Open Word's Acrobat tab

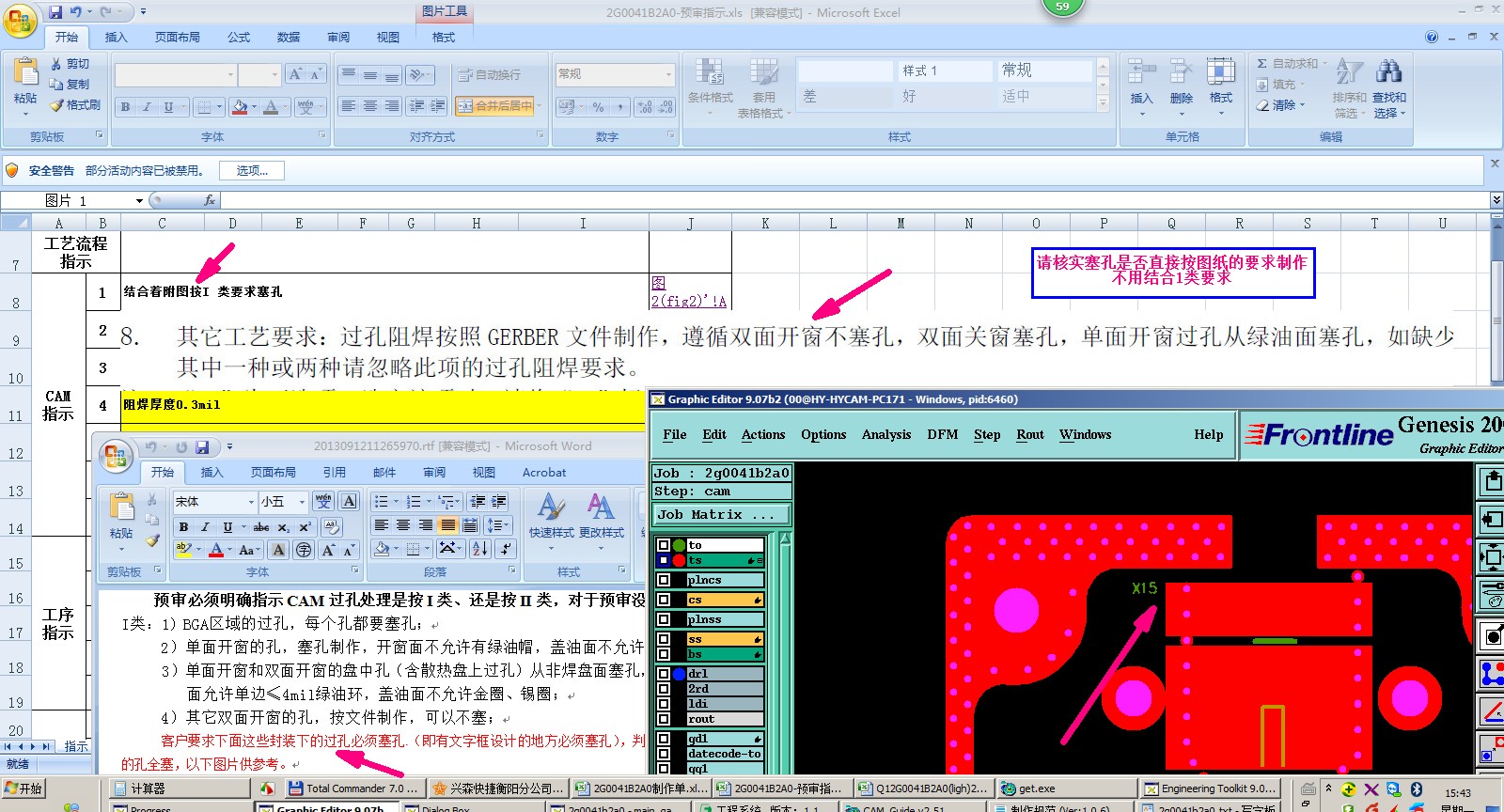tap(544, 473)
